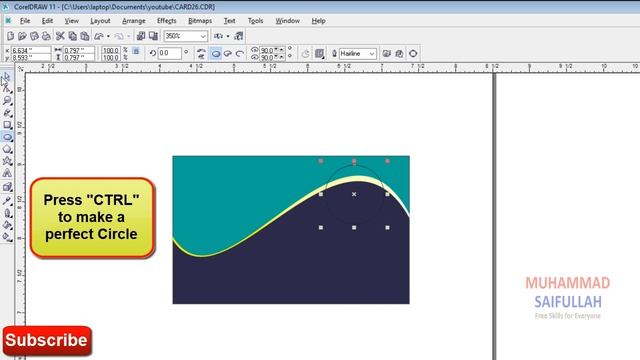Select the Text tool
This screenshot has height=360, width=640.
tap(7, 173)
